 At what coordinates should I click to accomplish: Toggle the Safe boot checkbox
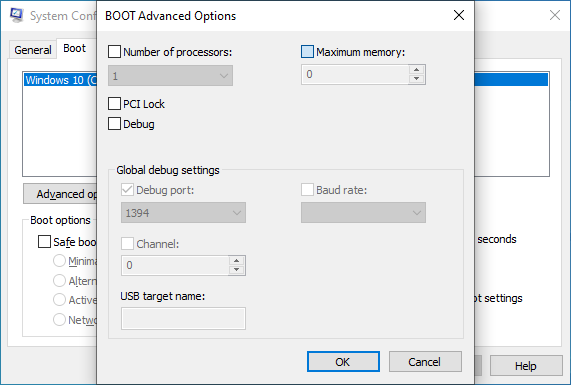tap(44, 241)
